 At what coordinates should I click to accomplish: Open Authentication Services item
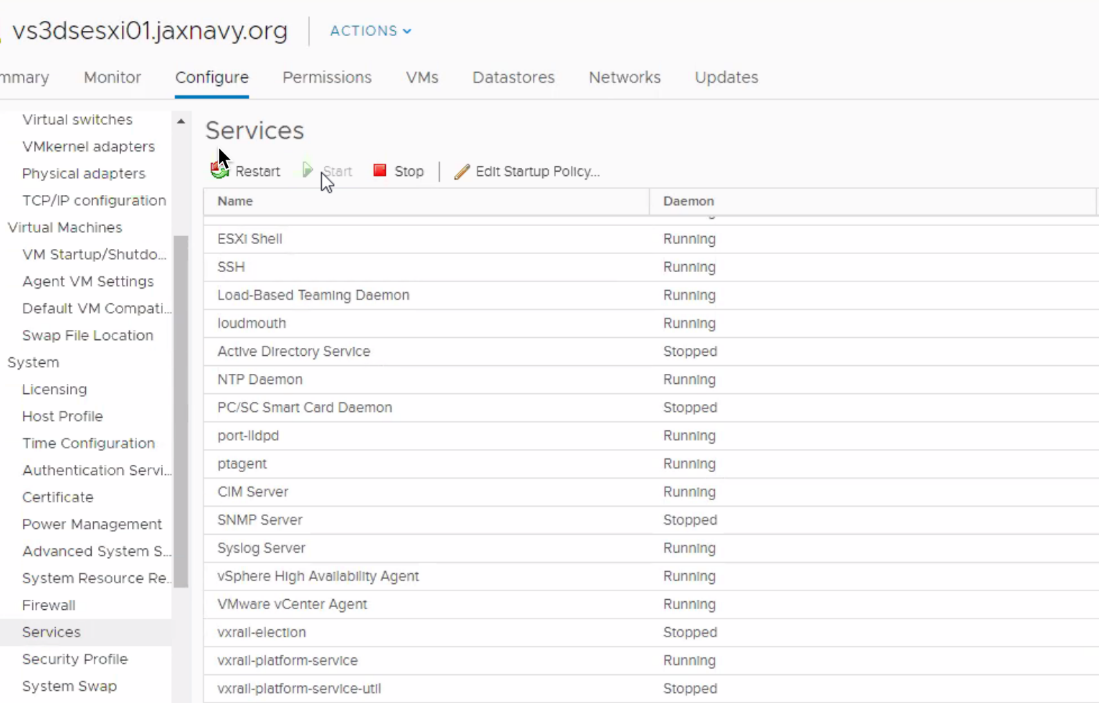pos(96,470)
